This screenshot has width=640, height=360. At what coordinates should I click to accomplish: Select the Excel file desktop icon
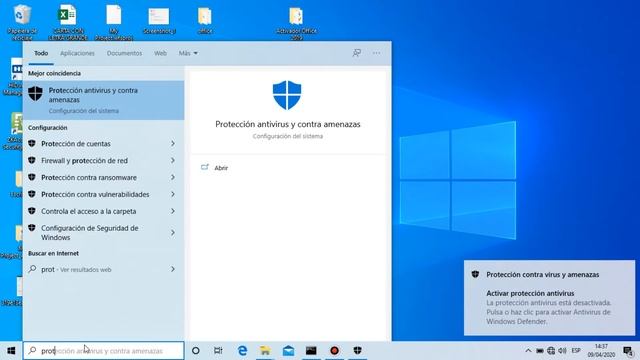click(68, 22)
